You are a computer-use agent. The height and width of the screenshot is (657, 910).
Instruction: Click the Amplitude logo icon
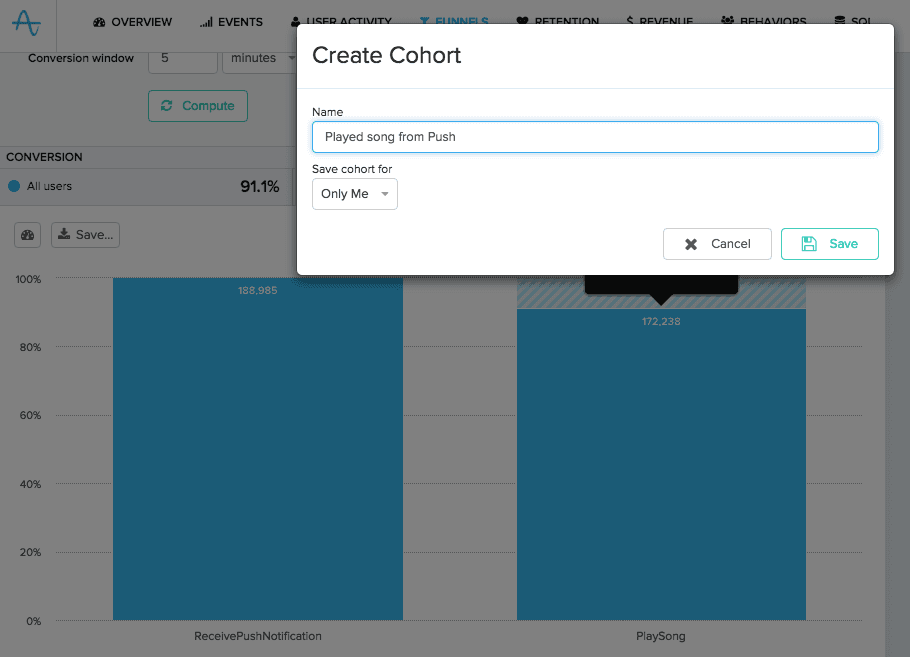click(27, 22)
